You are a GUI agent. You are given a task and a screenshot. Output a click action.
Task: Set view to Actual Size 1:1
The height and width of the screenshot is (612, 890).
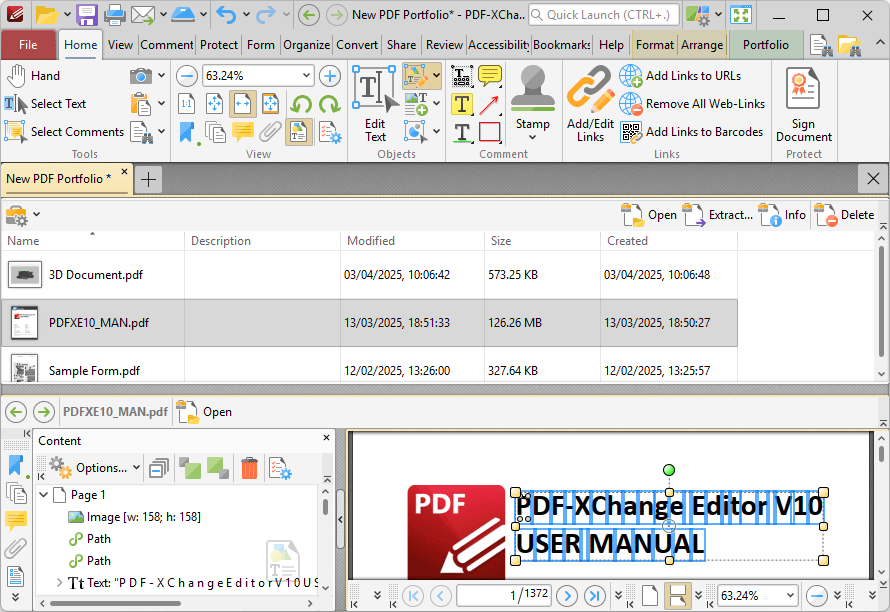187,104
